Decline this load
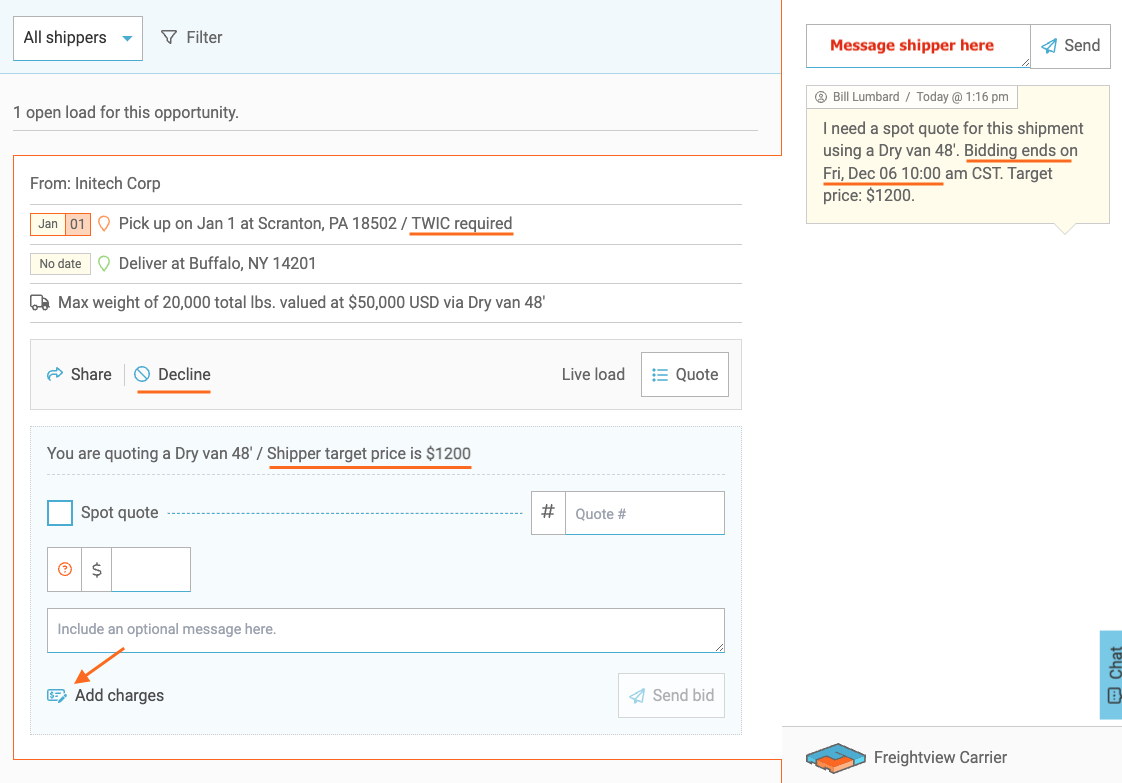This screenshot has height=783, width=1122. tap(173, 374)
